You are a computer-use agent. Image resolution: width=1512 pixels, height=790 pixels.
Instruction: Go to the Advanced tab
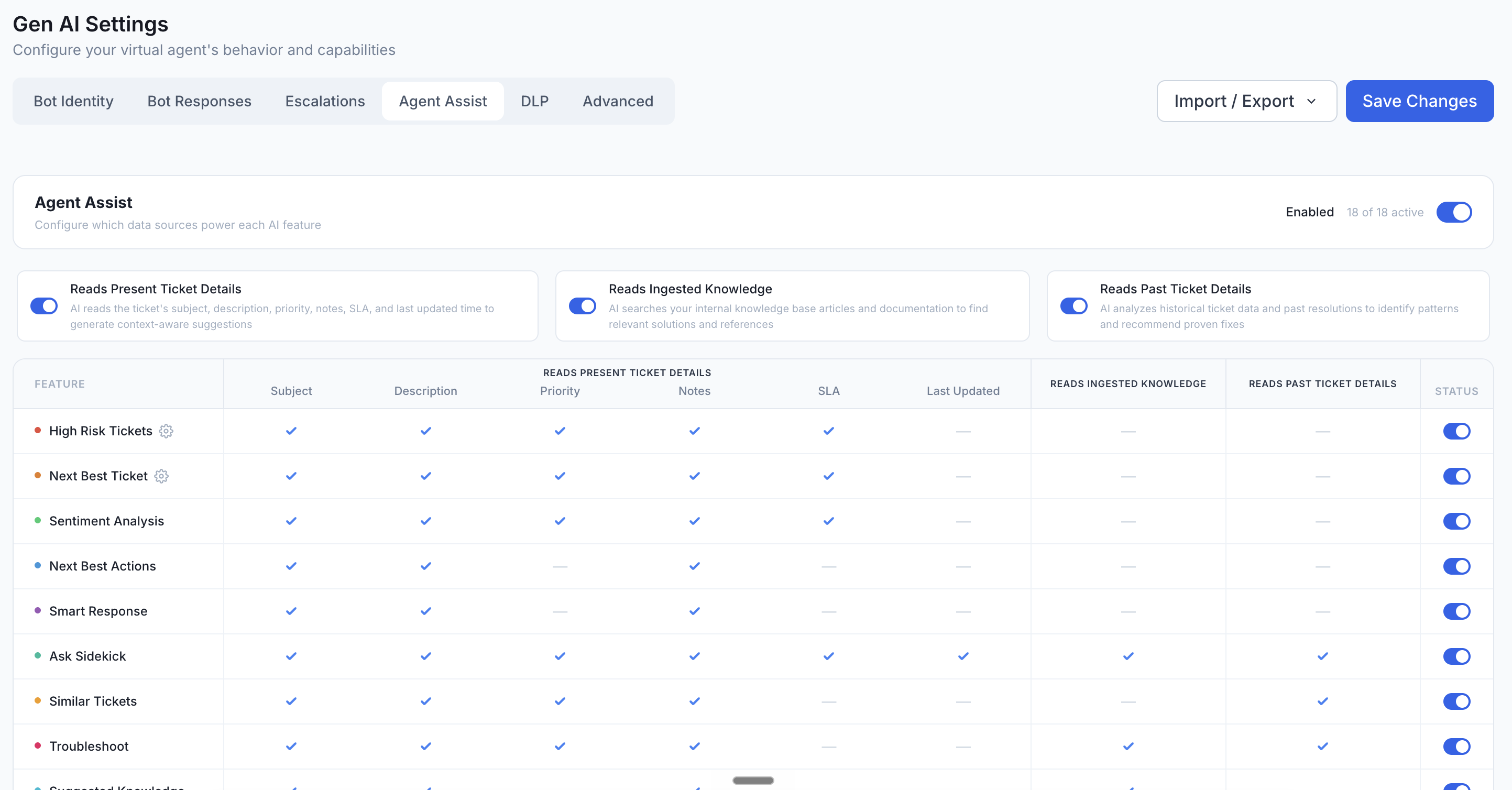[x=618, y=101]
